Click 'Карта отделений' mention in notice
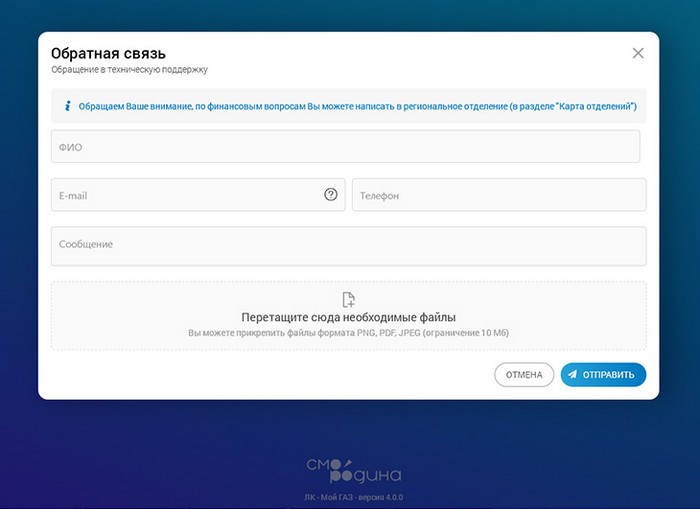 point(596,106)
